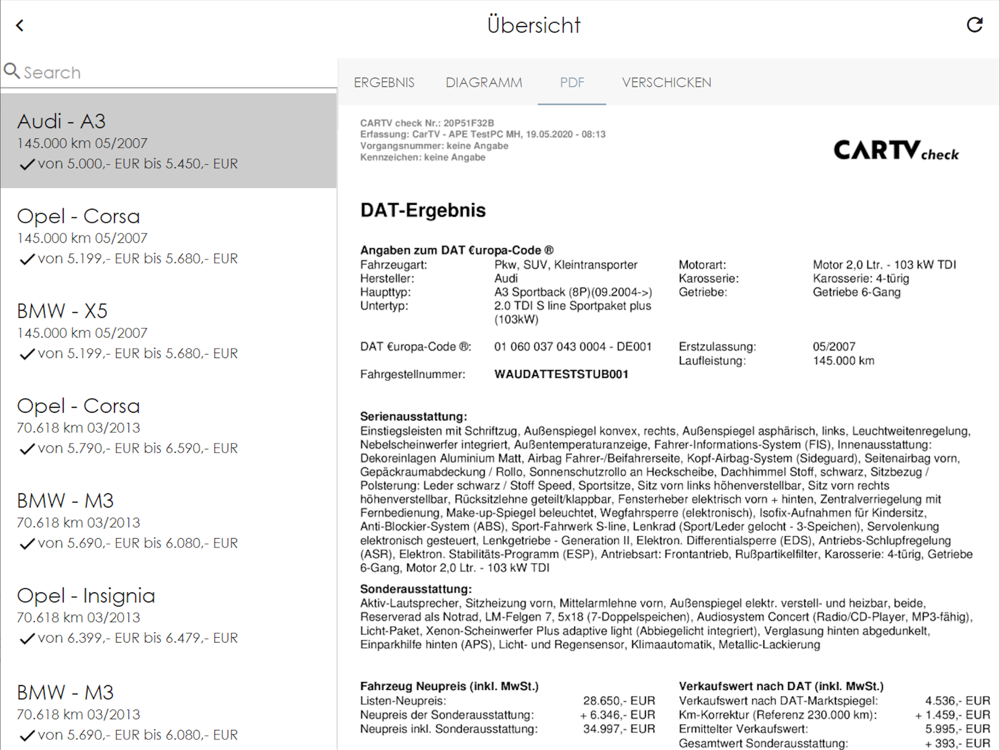Click the Erstzulassung value 05/2007

834,347
